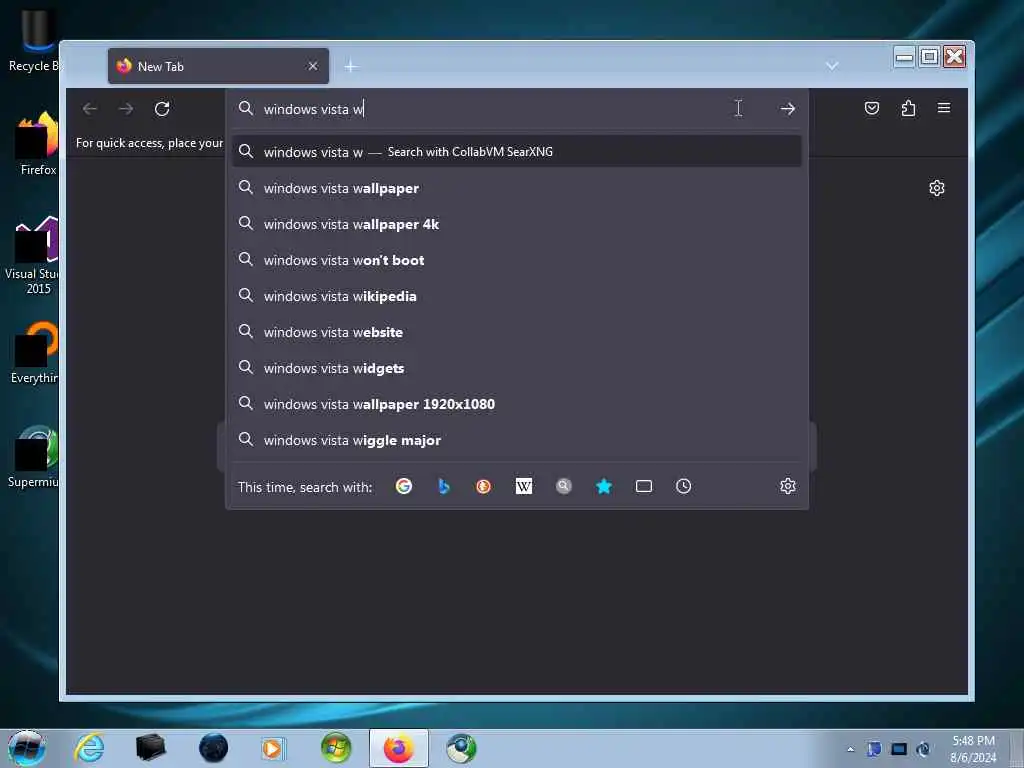Image resolution: width=1024 pixels, height=768 pixels.
Task: Search this time with Bing
Action: click(443, 486)
